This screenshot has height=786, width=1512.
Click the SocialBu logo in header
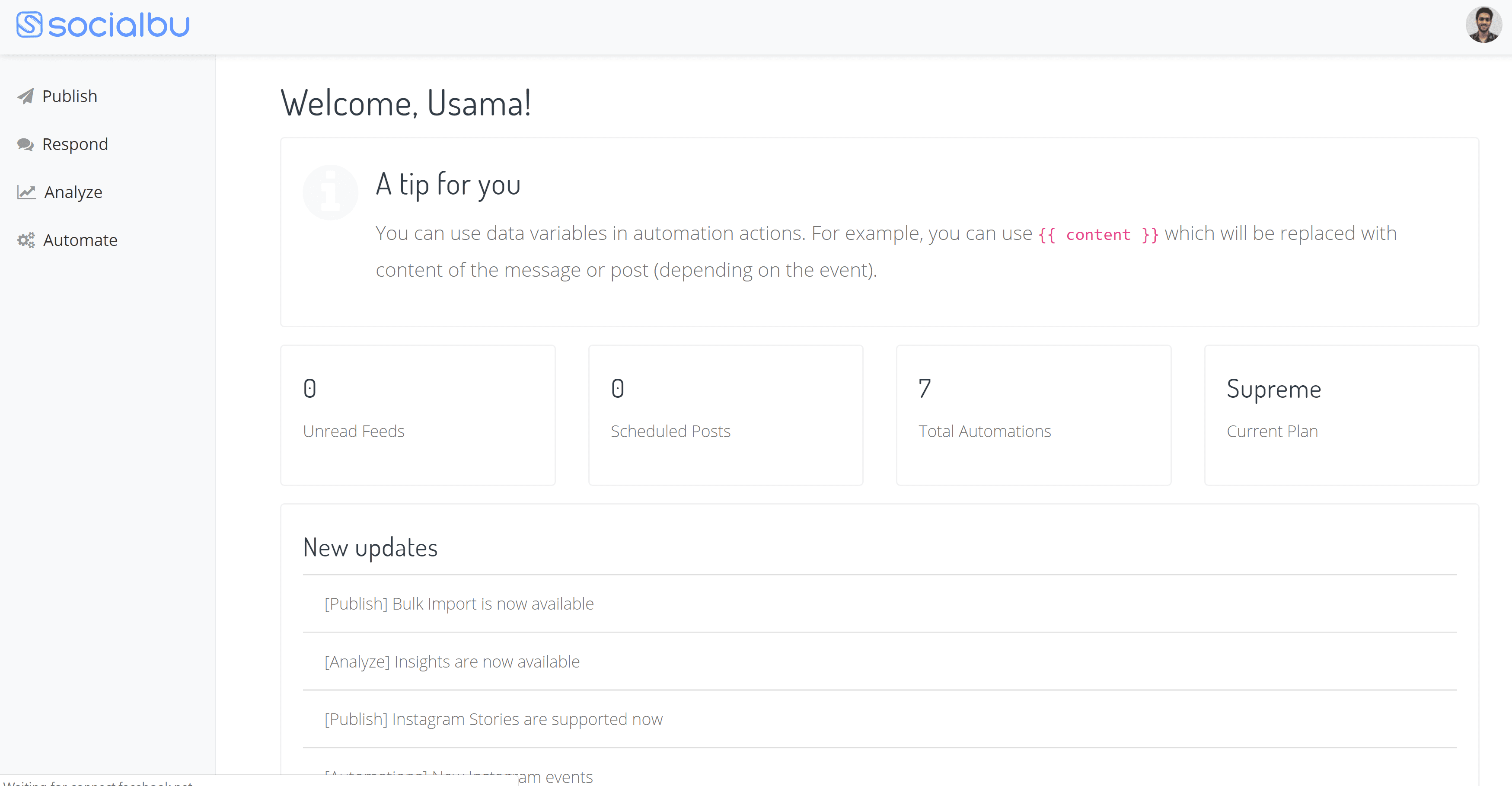coord(103,25)
